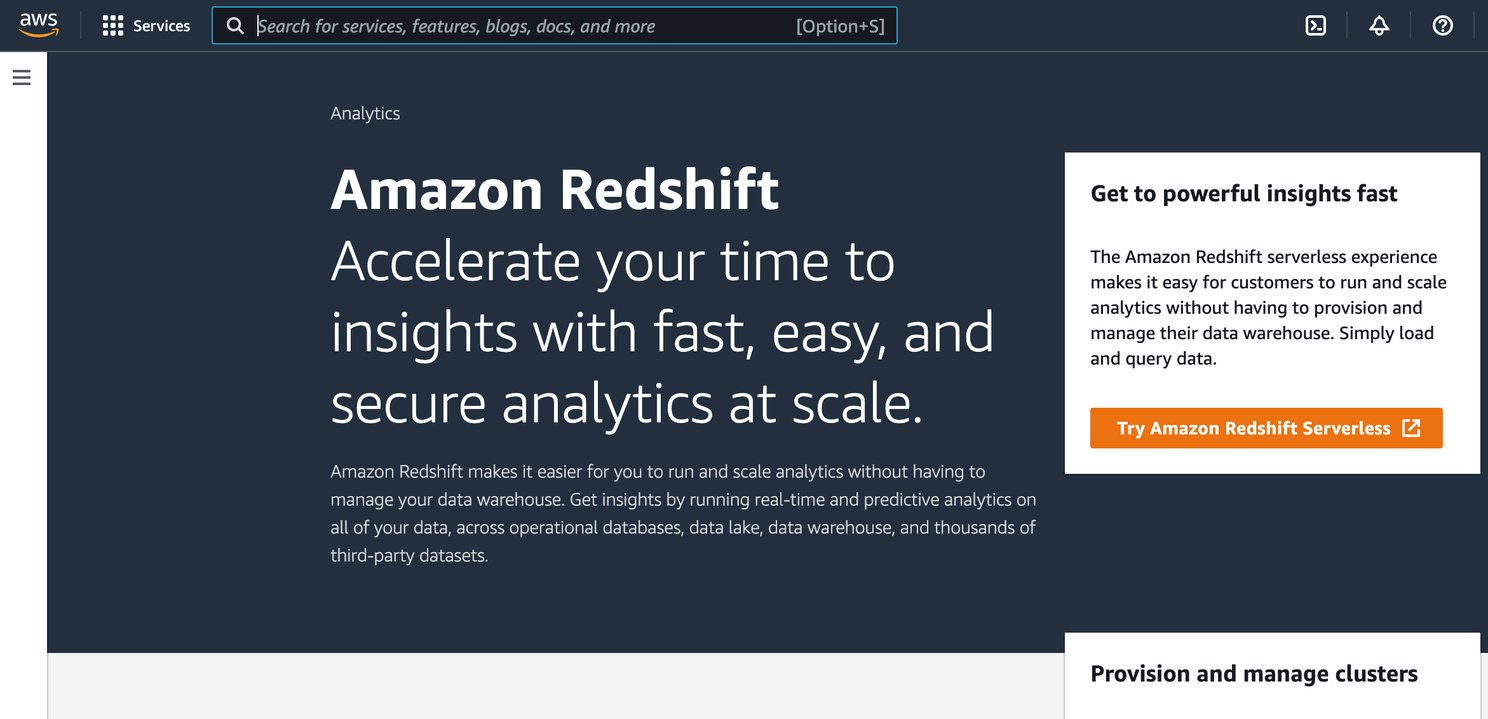Toggle the Redshift left navigation sidebar open
1488x719 pixels.
point(21,76)
